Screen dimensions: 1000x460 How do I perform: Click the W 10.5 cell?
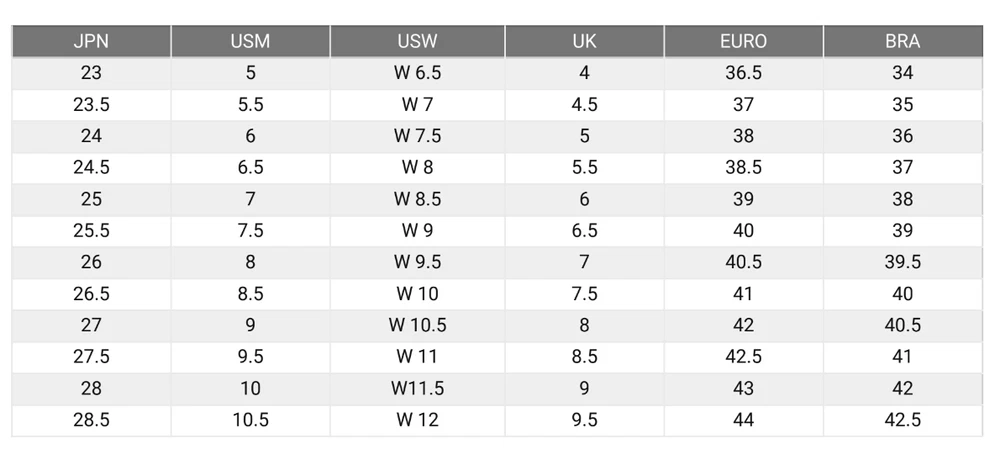click(417, 325)
